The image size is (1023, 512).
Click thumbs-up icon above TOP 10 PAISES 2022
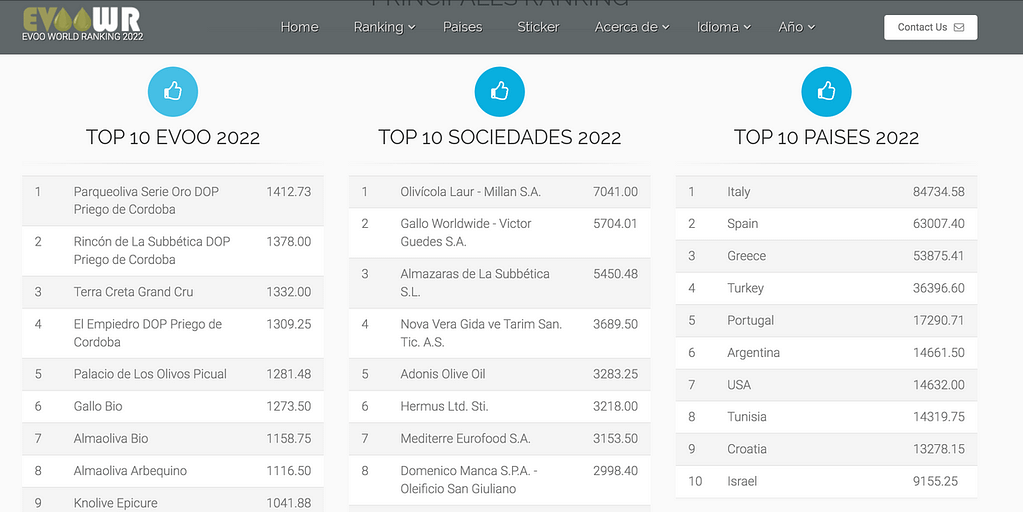(827, 91)
